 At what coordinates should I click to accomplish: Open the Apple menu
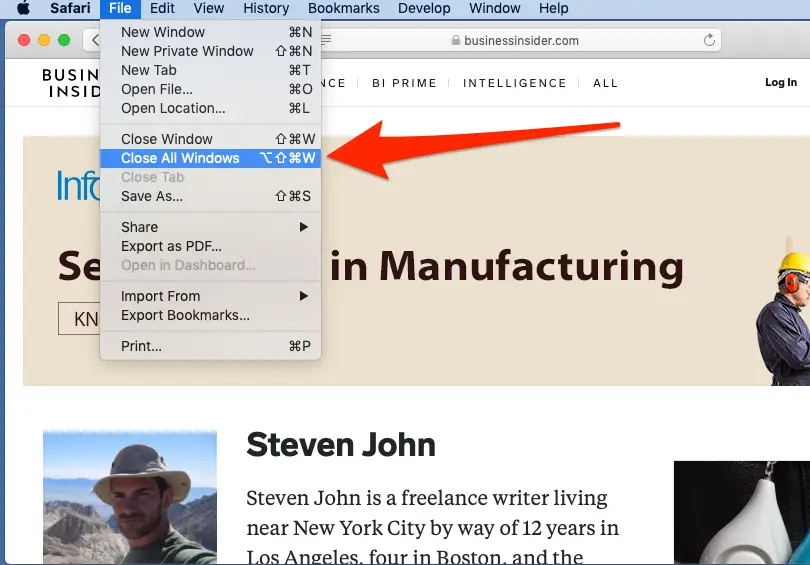click(x=23, y=8)
